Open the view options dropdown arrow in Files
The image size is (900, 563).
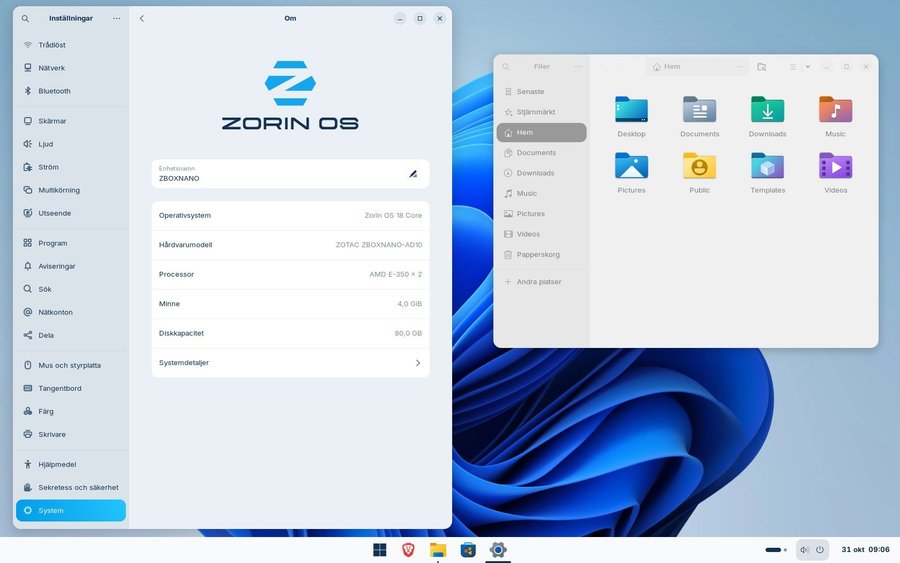(x=808, y=67)
